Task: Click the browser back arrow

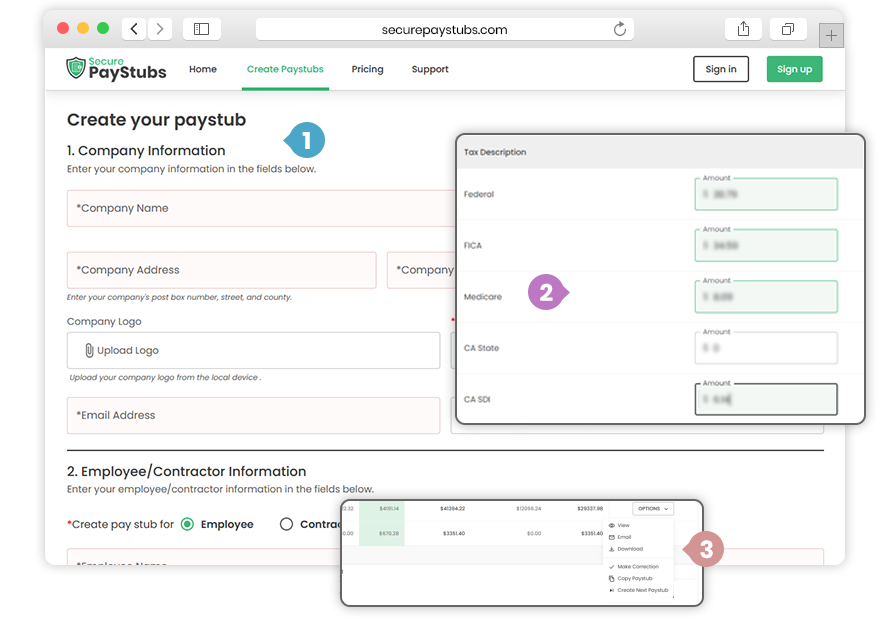Action: [134, 29]
